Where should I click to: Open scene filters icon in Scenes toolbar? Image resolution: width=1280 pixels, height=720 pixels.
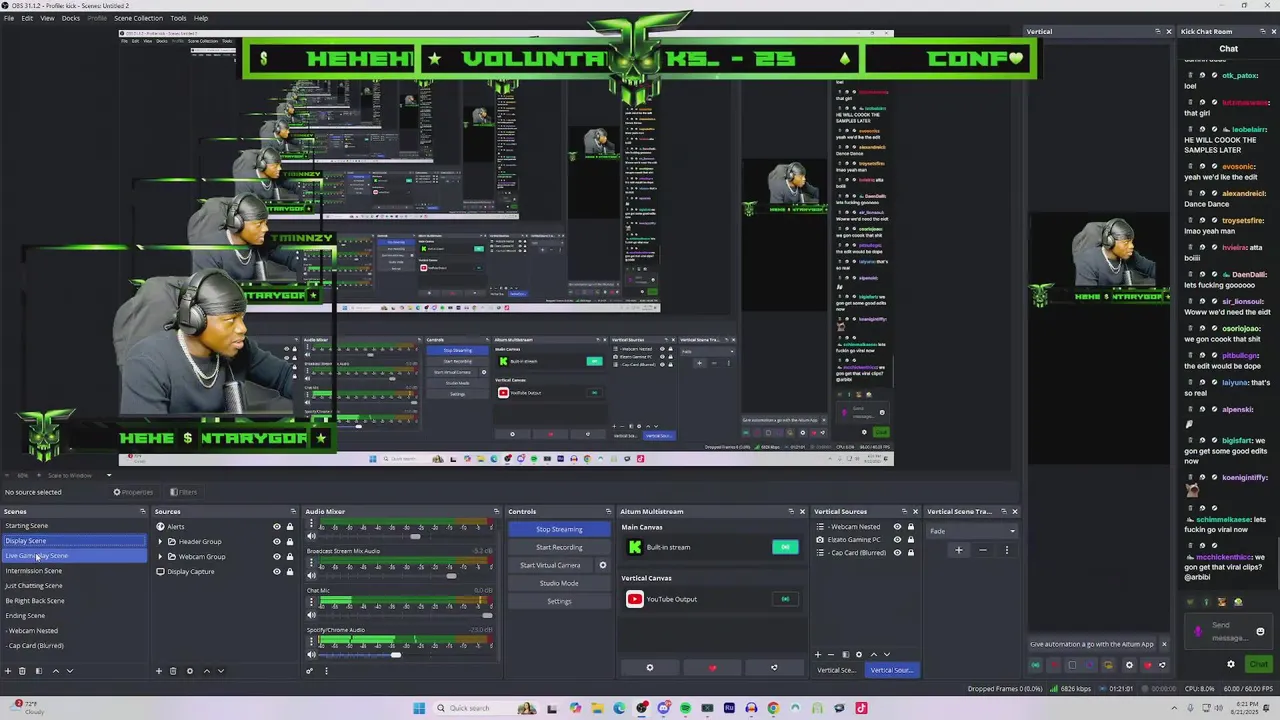pyautogui.click(x=38, y=671)
